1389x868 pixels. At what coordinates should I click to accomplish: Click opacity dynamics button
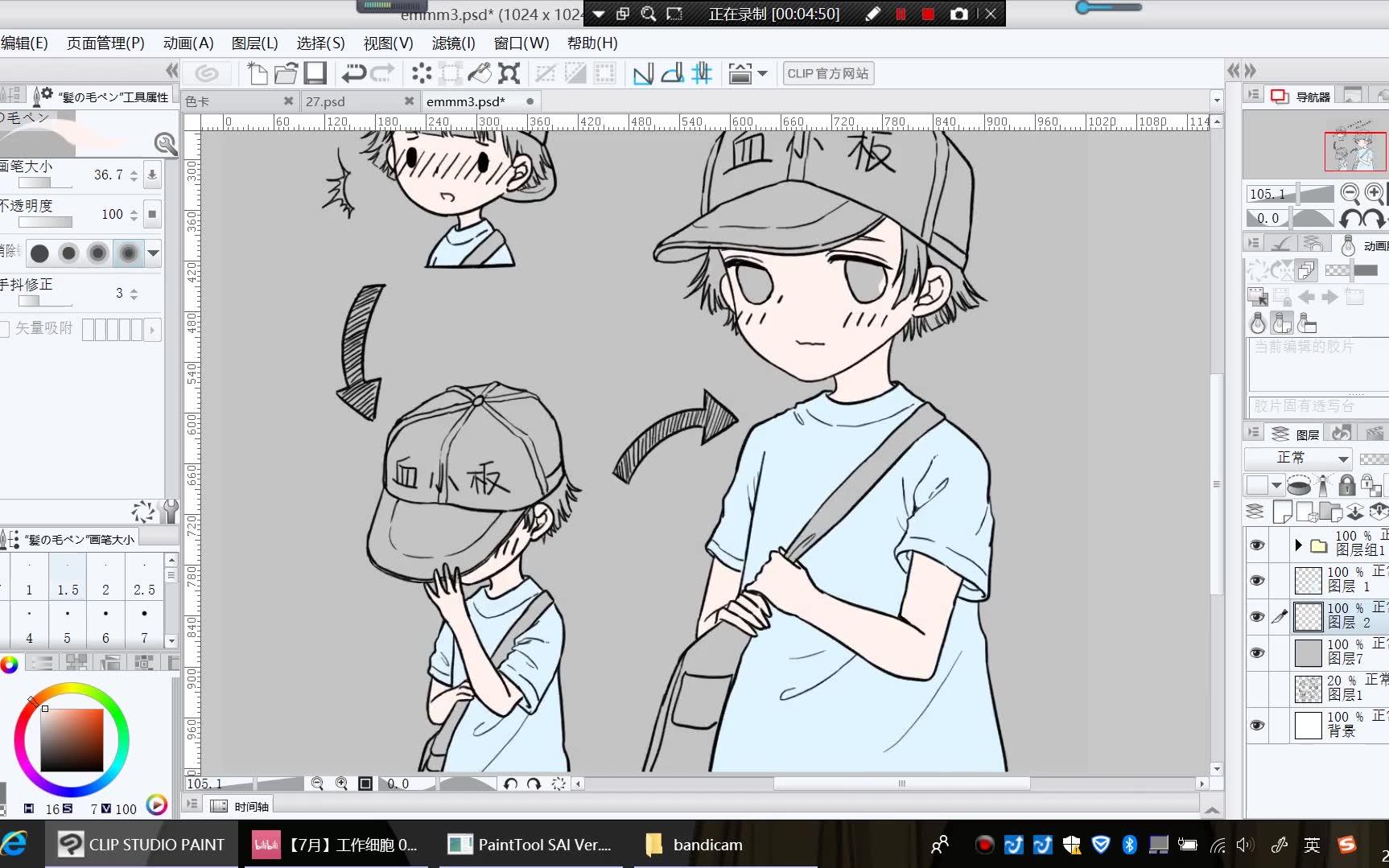point(151,214)
